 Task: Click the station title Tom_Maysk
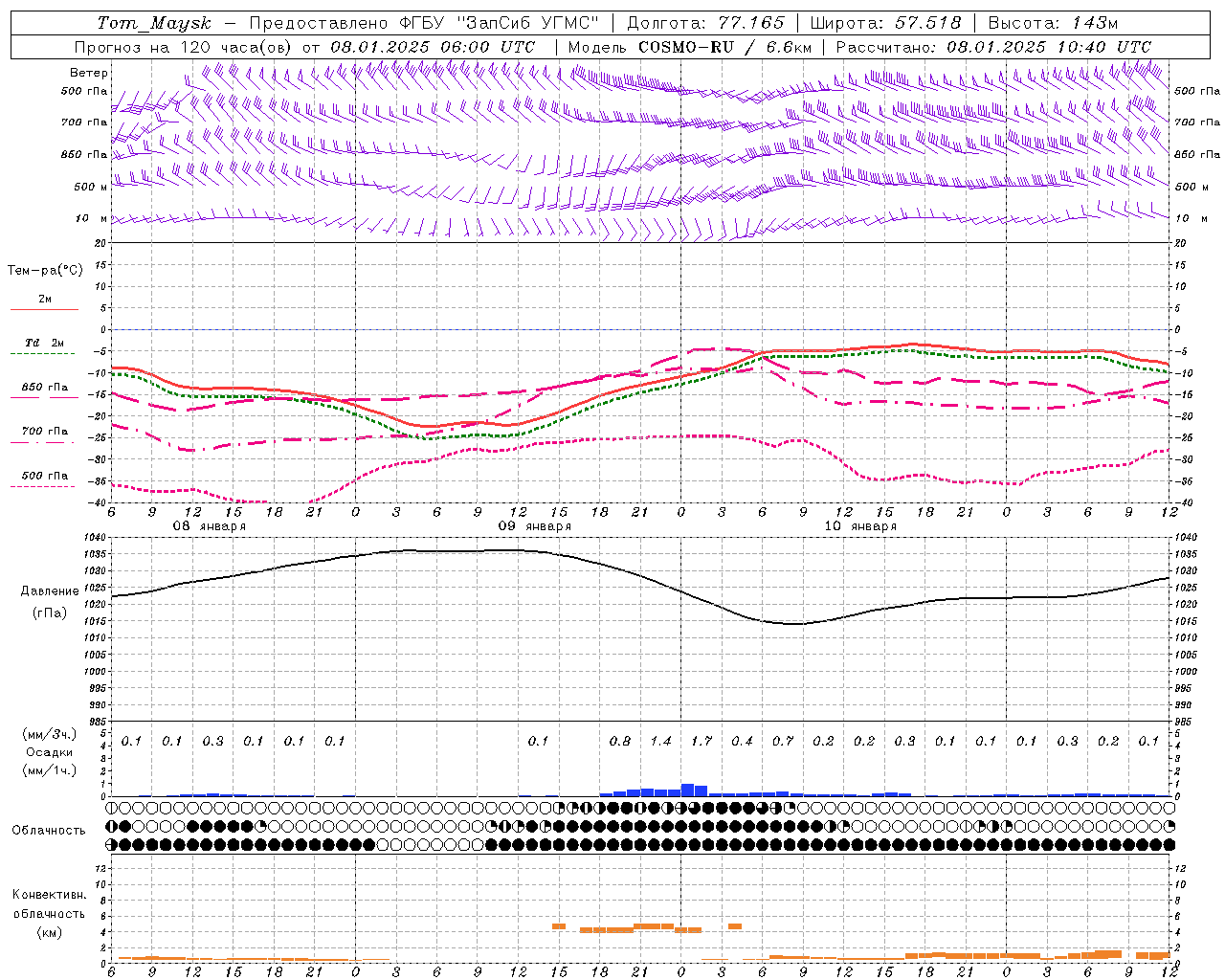tap(154, 23)
